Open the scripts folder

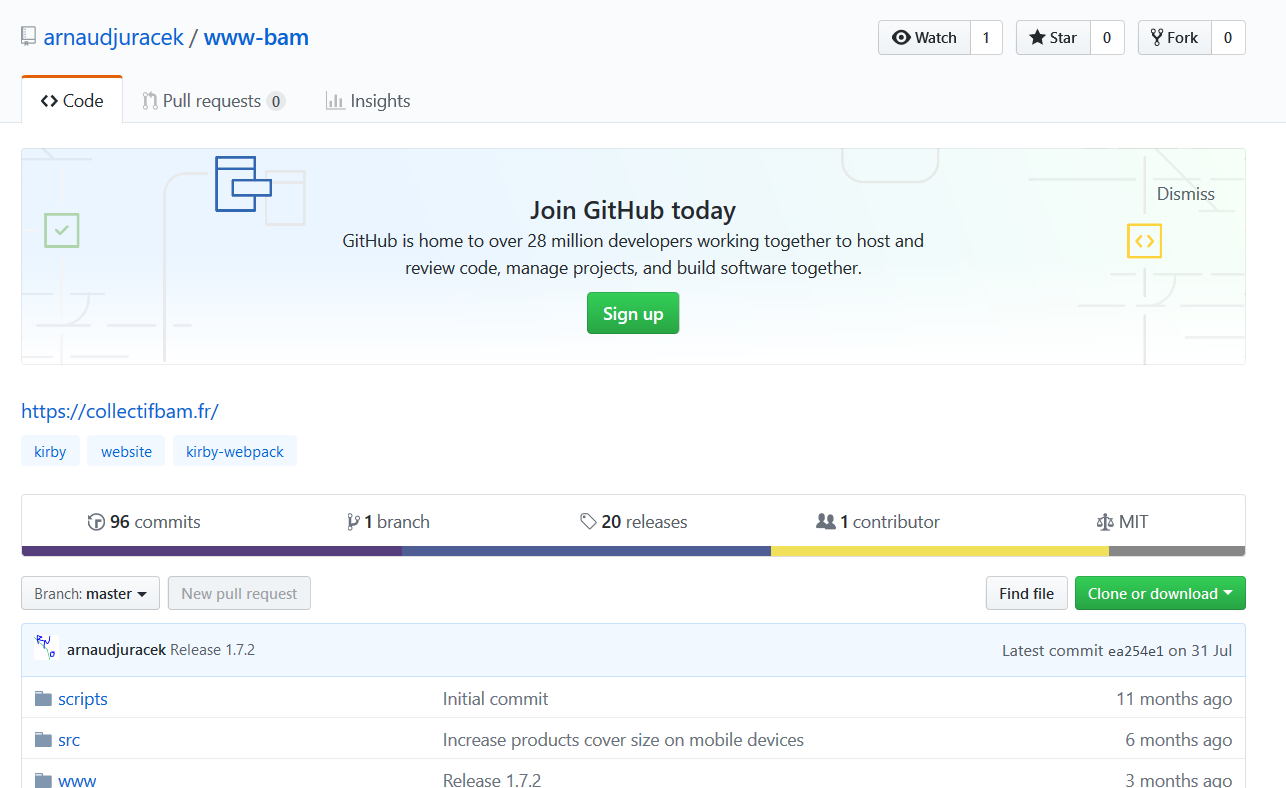point(83,699)
